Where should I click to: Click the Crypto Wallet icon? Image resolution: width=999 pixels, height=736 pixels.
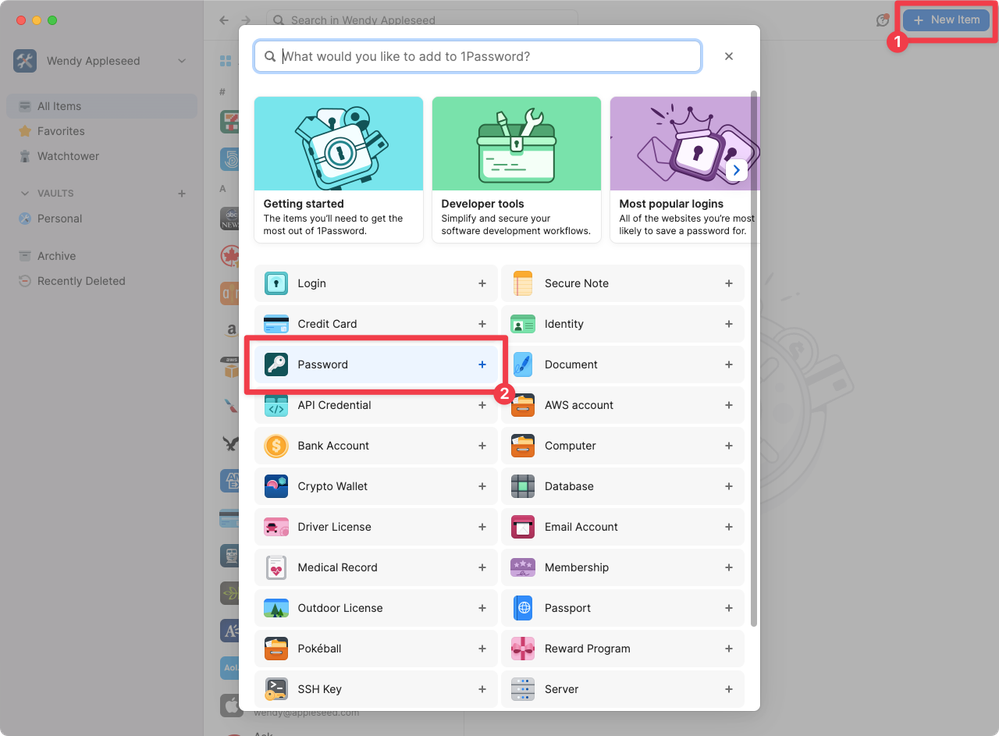pyautogui.click(x=276, y=487)
